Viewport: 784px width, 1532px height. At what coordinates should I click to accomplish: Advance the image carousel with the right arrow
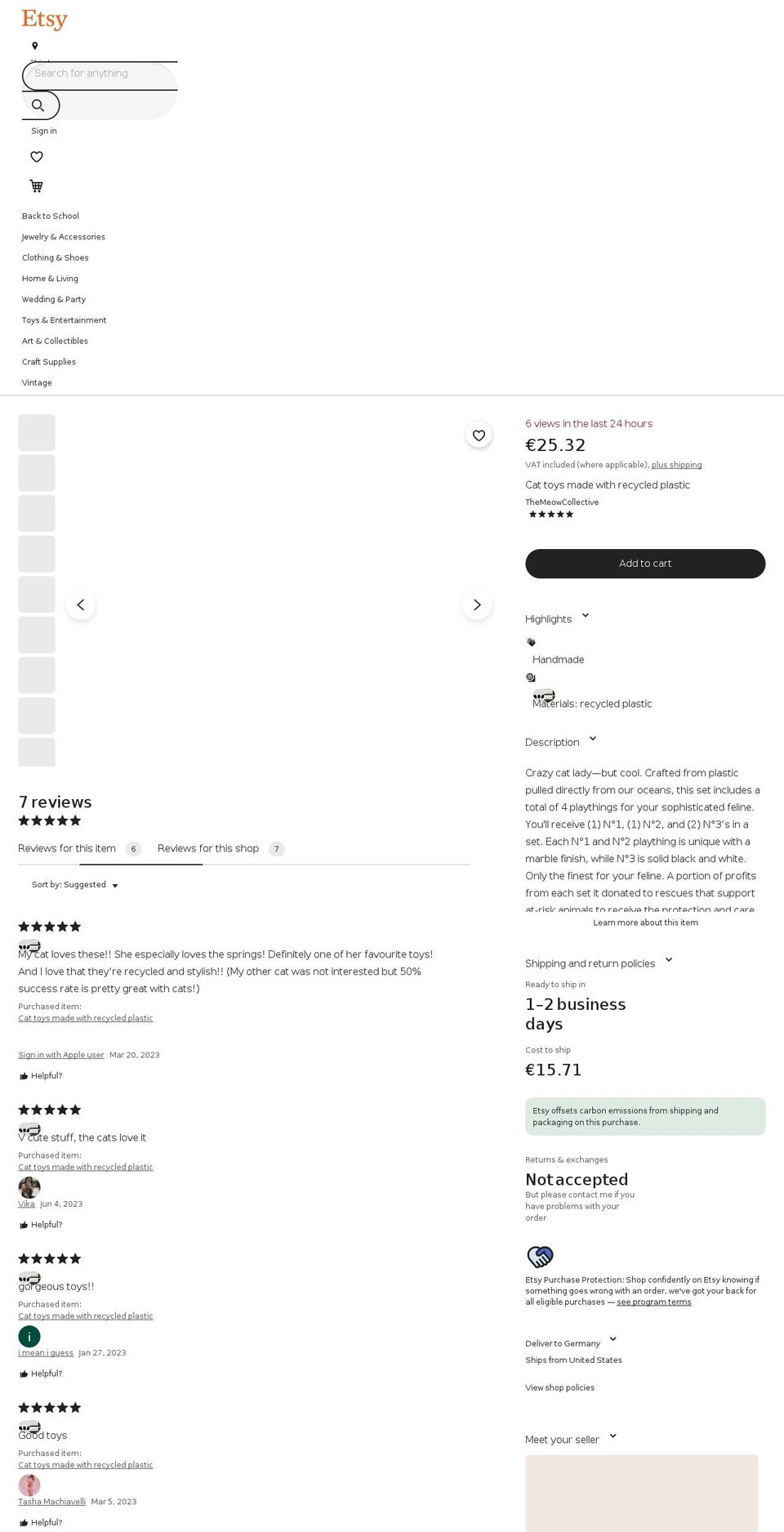pos(477,605)
